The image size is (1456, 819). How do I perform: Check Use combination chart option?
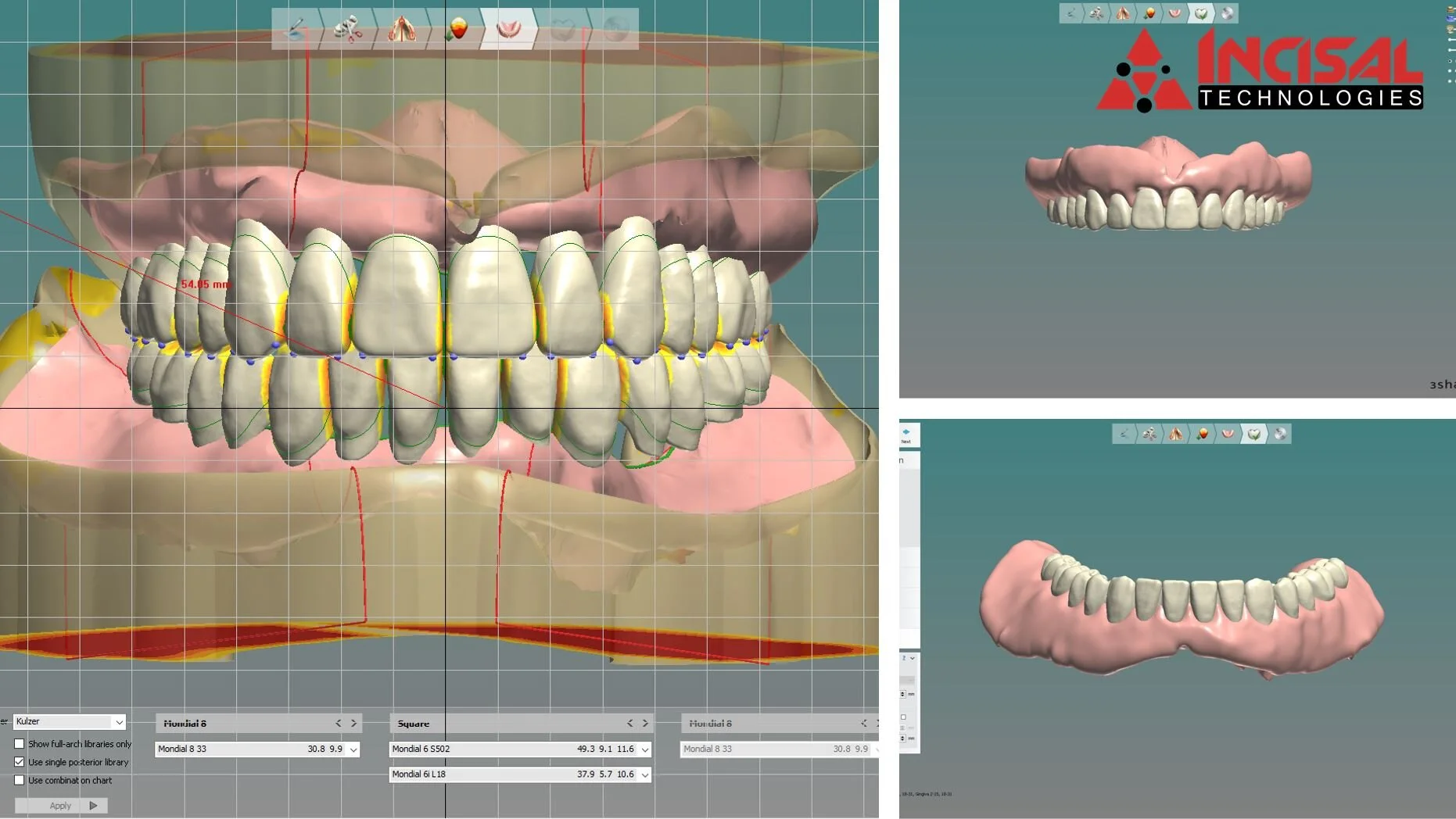click(x=20, y=780)
